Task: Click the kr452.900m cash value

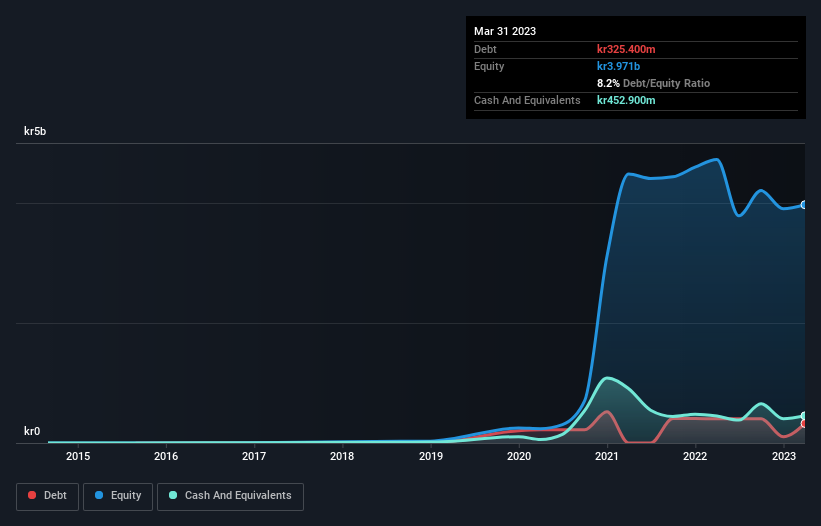Action: (626, 100)
